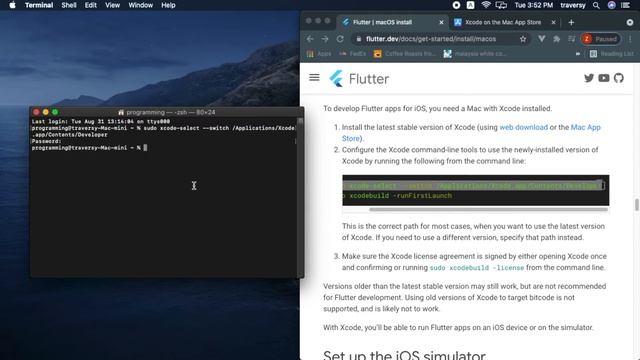Viewport: 640px width, 360px height.
Task: Click the Vue devtools extension icon
Action: point(541,39)
